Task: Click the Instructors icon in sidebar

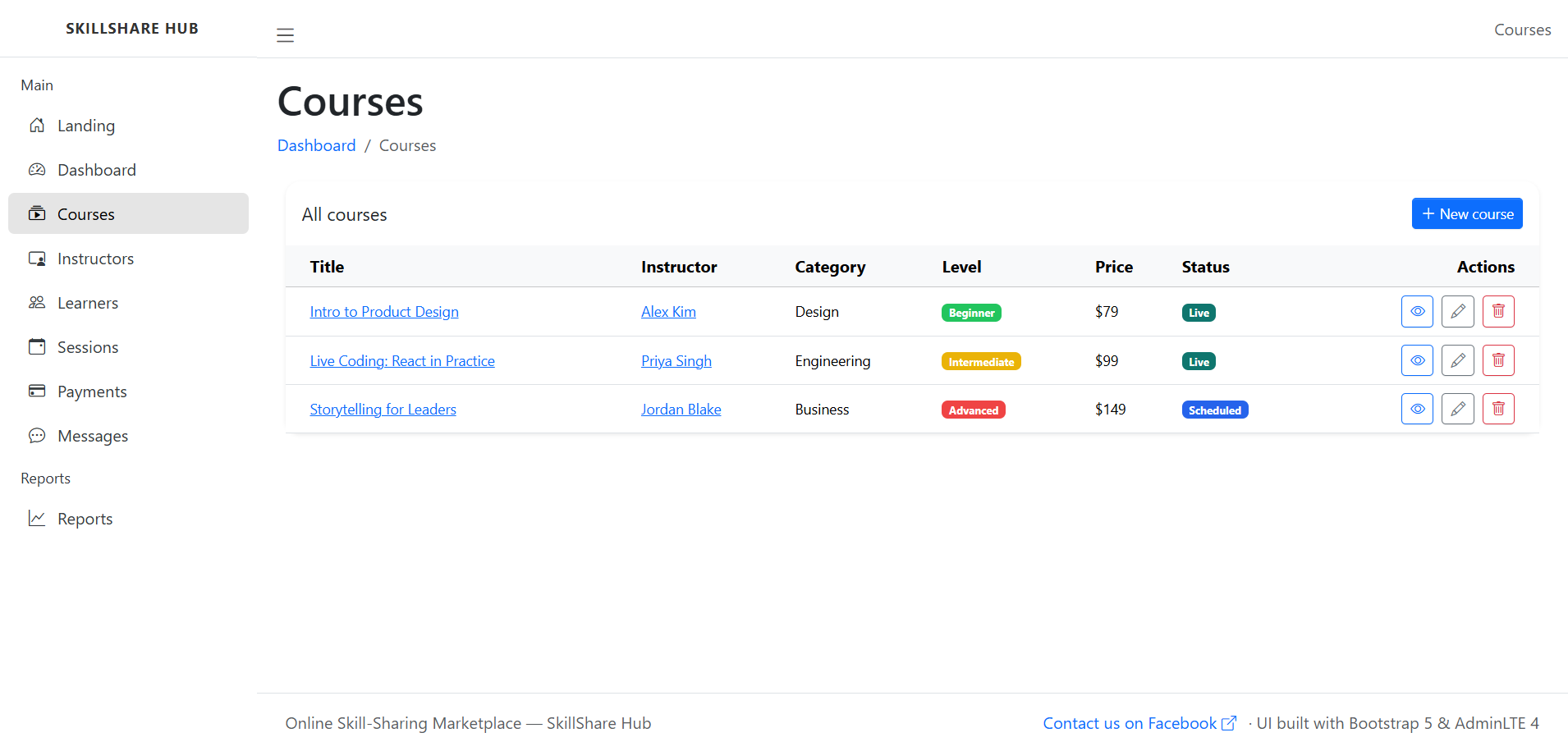Action: click(x=37, y=258)
